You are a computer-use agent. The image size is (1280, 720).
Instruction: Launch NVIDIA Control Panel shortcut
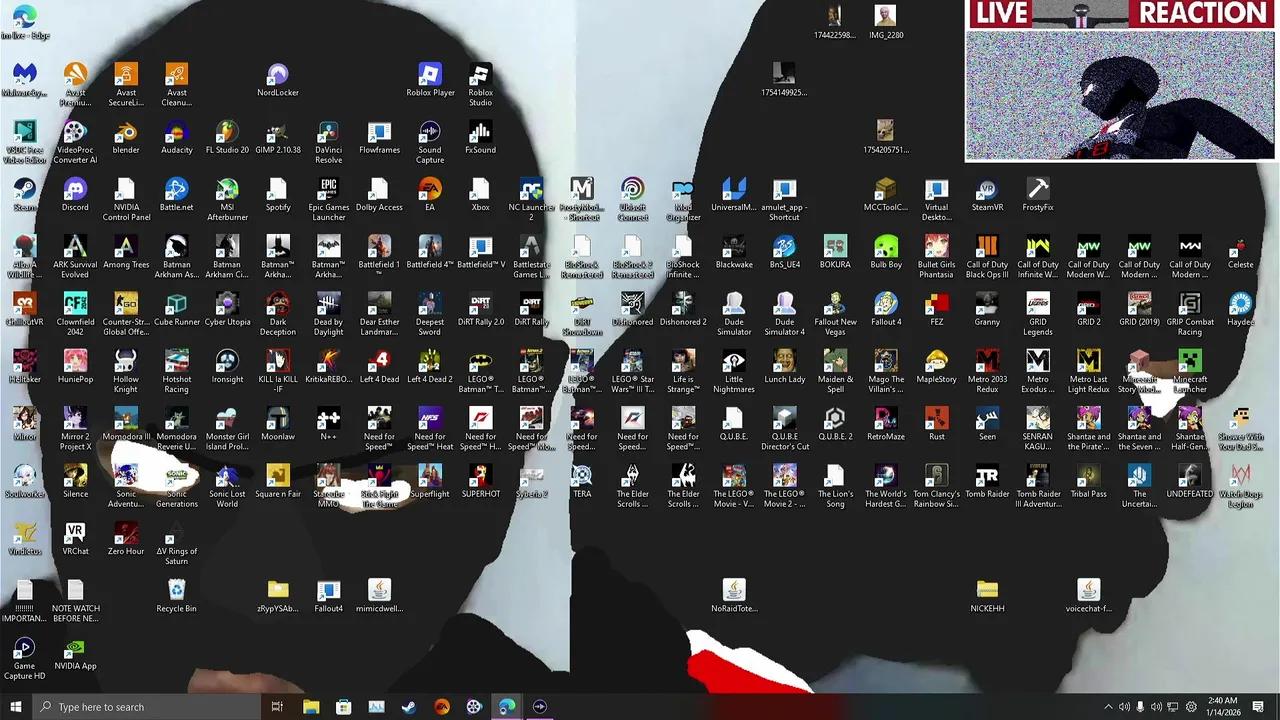[126, 200]
